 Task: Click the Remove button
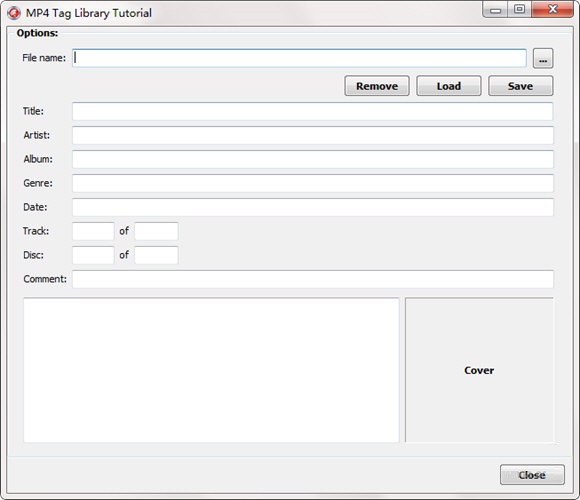click(377, 86)
